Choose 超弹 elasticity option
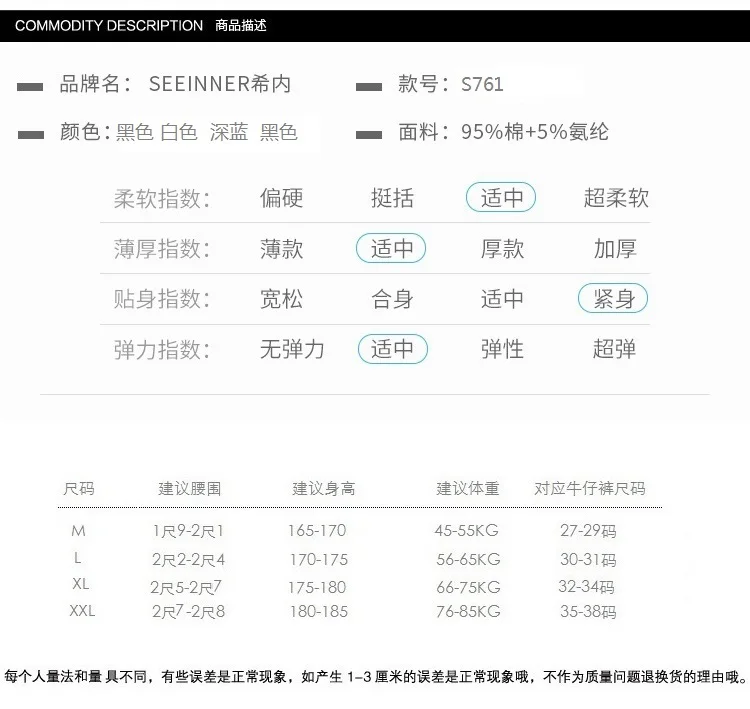The image size is (750, 709). 615,349
